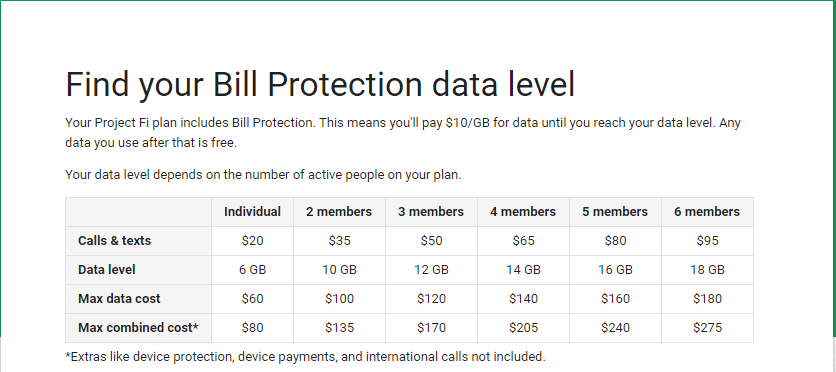This screenshot has width=836, height=372.
Task: Select the 10 GB data level cell
Action: click(339, 270)
